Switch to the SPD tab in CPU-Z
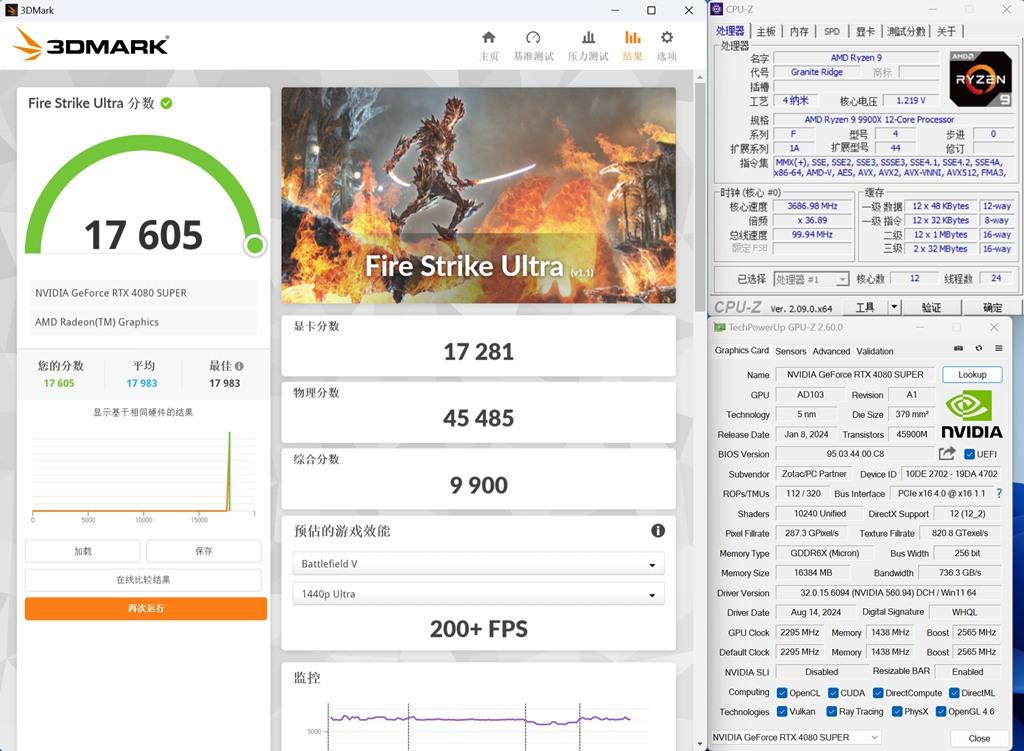The width and height of the screenshot is (1024, 751). [x=831, y=32]
